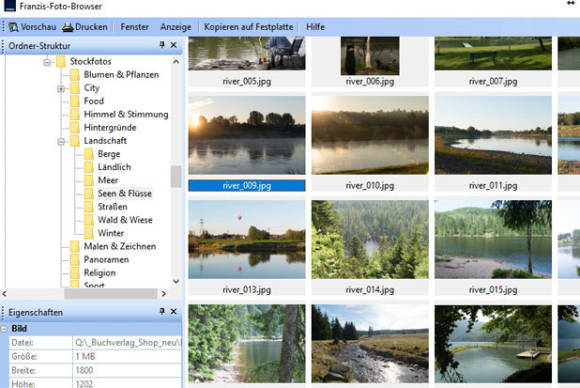580x388 pixels.
Task: Click the Berge folder icon
Action: pos(89,154)
